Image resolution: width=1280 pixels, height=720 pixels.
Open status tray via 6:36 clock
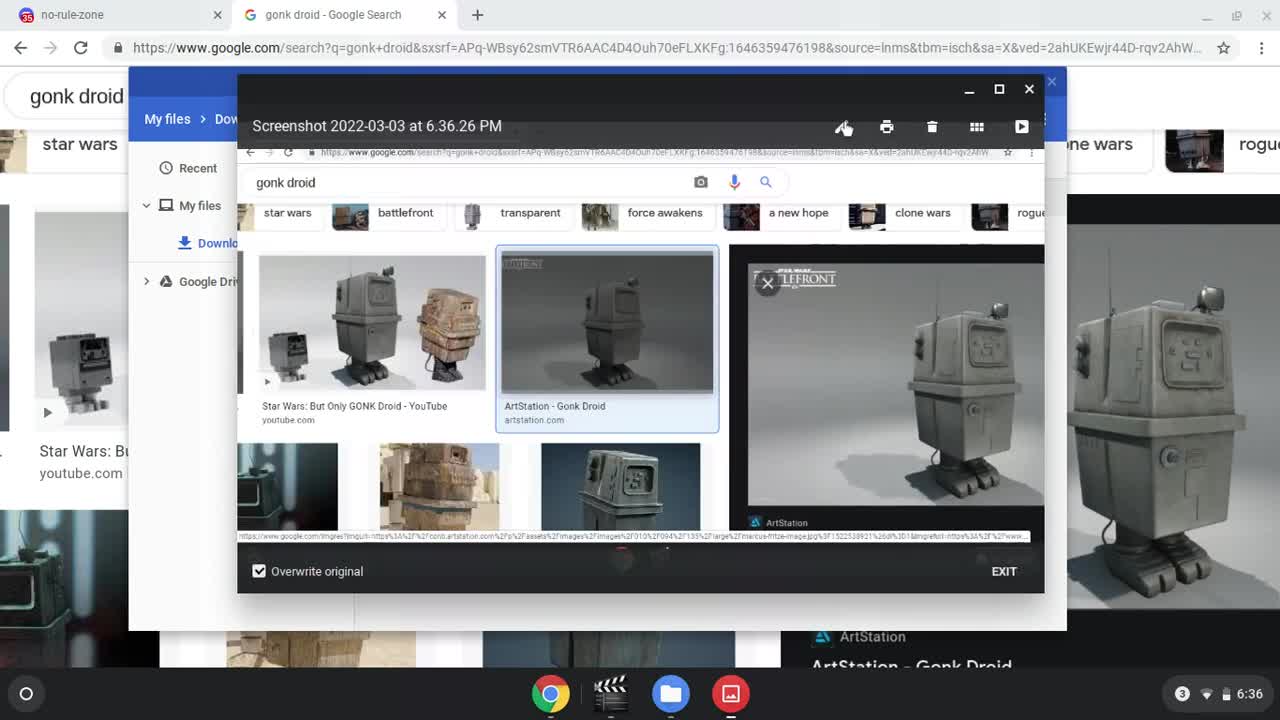coord(1250,694)
